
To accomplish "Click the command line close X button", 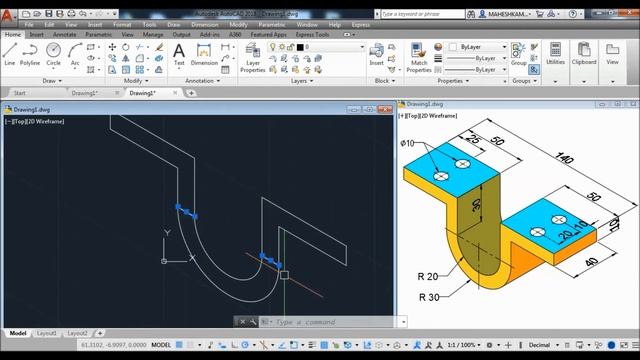I will coord(242,322).
